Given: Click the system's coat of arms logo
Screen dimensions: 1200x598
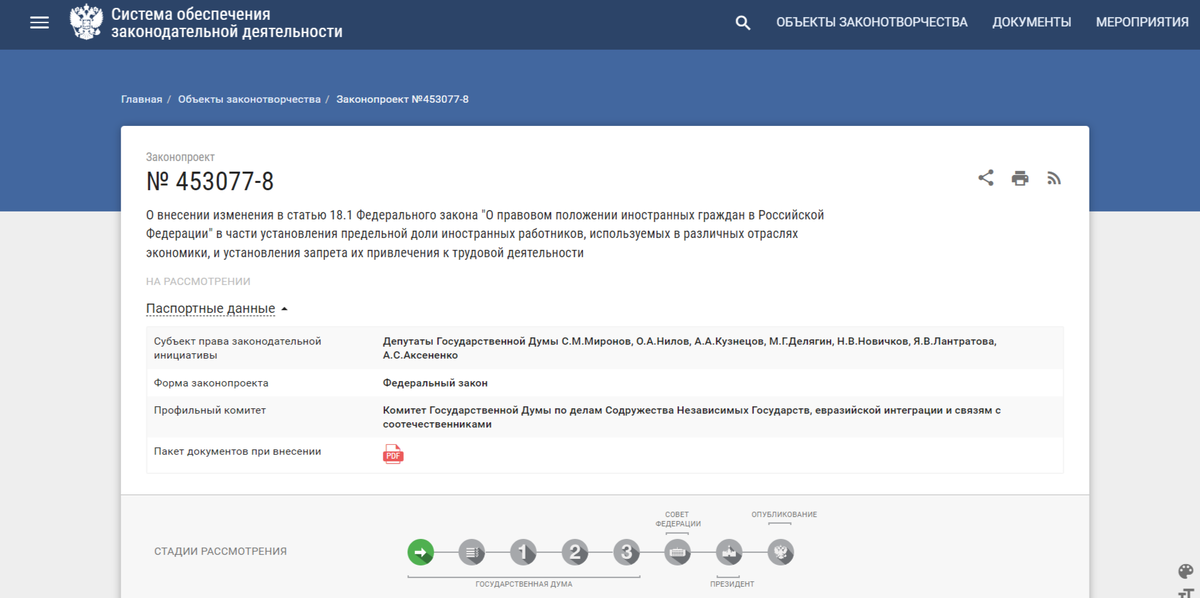Looking at the screenshot, I should click(87, 21).
